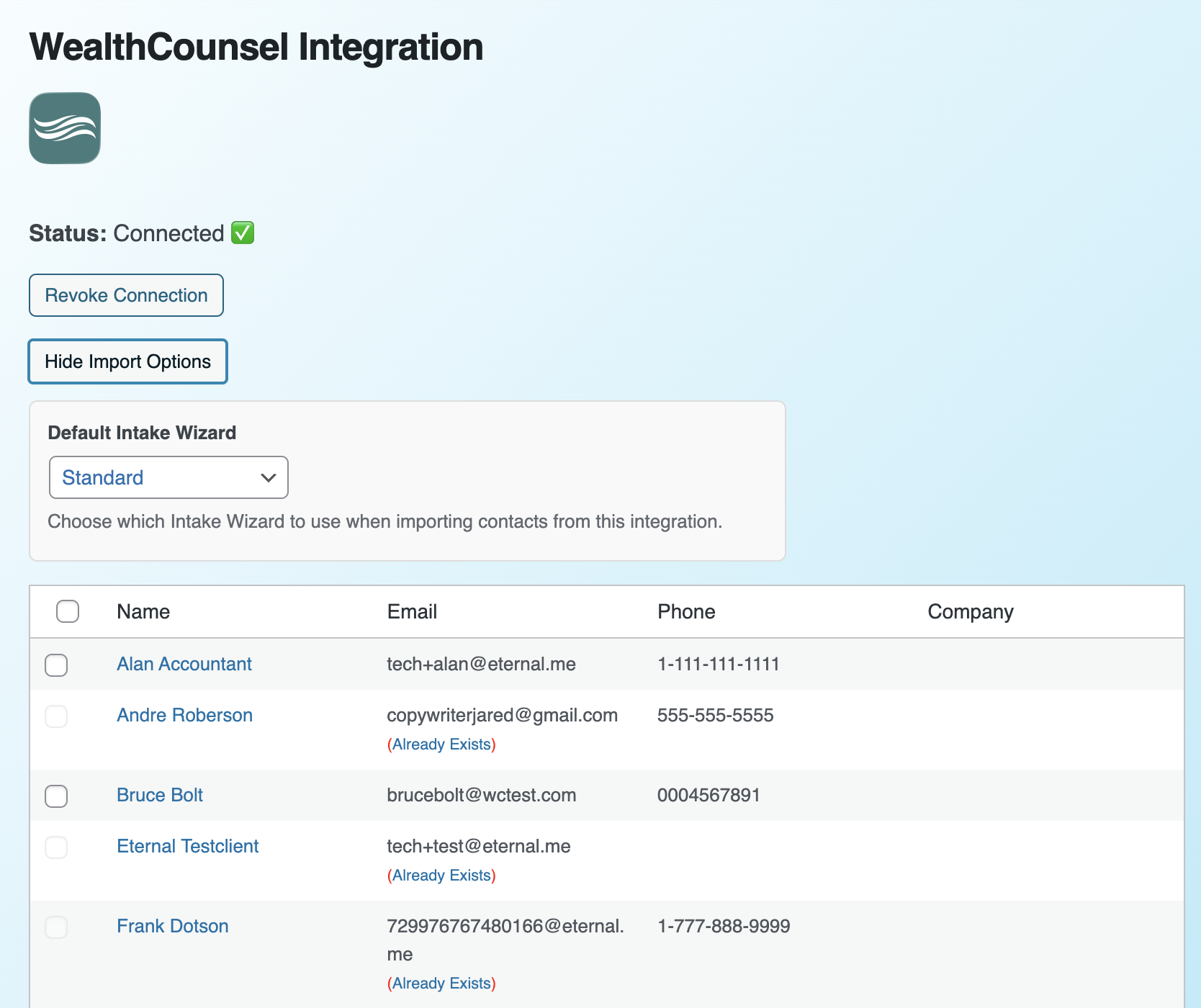Click the green connected checkmark icon
This screenshot has width=1201, height=1008.
pyautogui.click(x=243, y=233)
